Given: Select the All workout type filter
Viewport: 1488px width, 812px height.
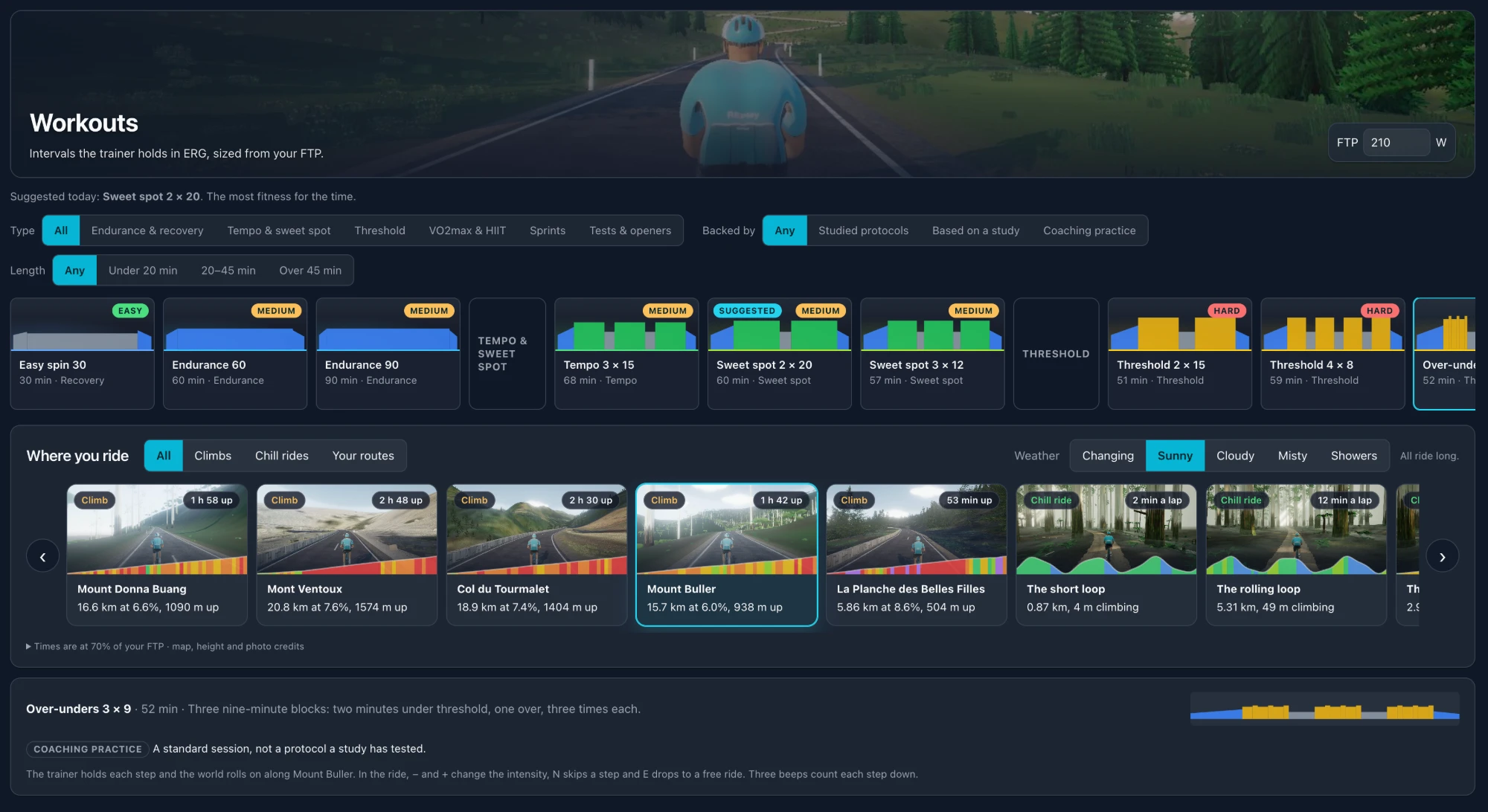Looking at the screenshot, I should pyautogui.click(x=61, y=231).
